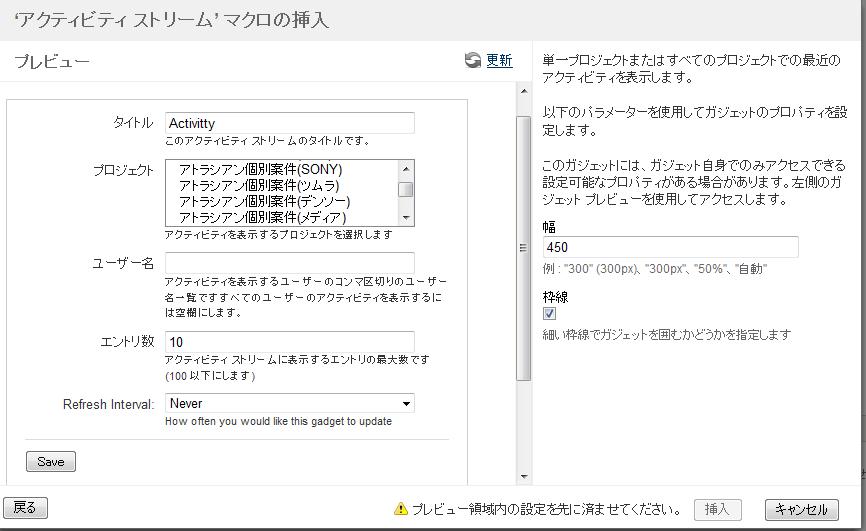Image resolution: width=866 pixels, height=531 pixels.
Task: Click the project list scrollbar thumb
Action: pyautogui.click(x=406, y=190)
